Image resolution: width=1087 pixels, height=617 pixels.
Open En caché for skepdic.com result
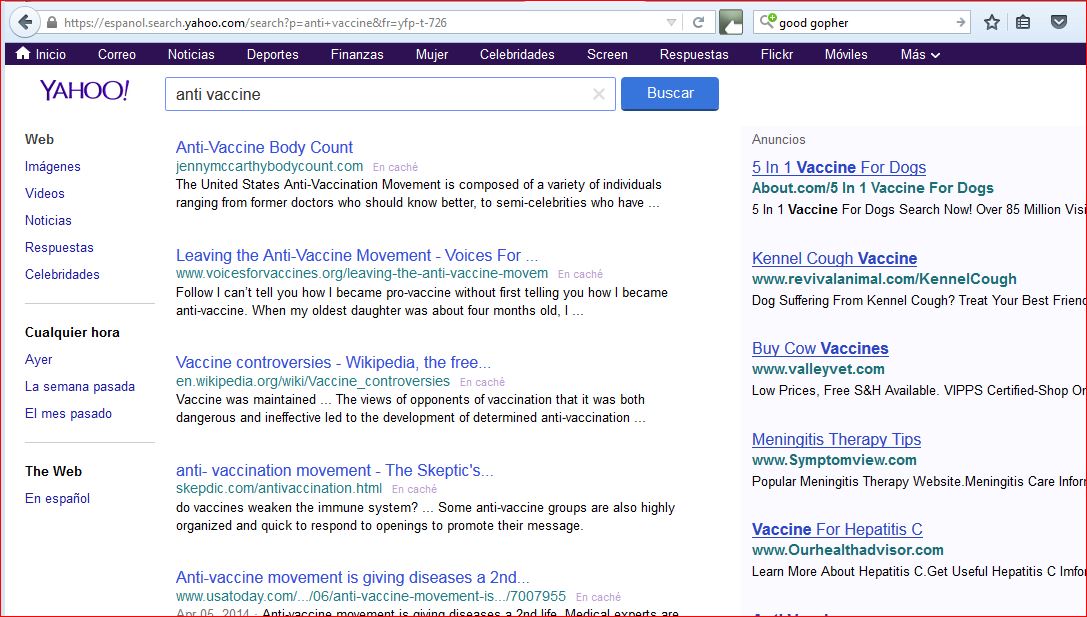click(415, 489)
